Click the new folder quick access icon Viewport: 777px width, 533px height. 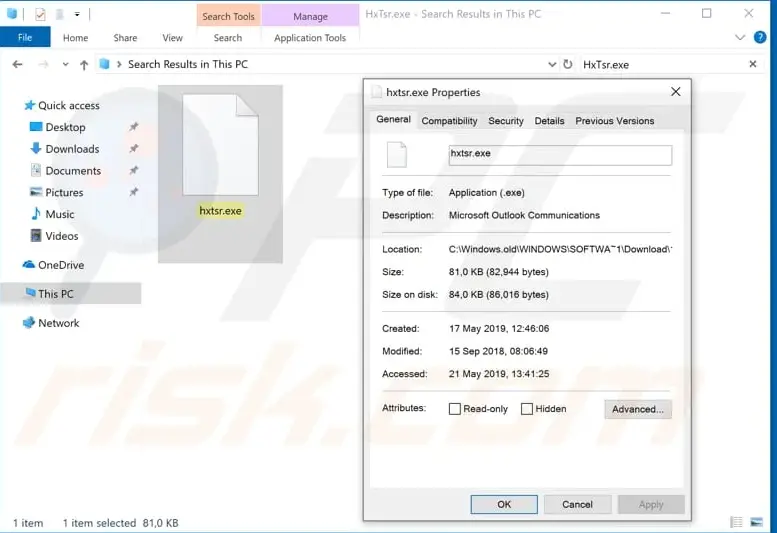pyautogui.click(x=59, y=14)
